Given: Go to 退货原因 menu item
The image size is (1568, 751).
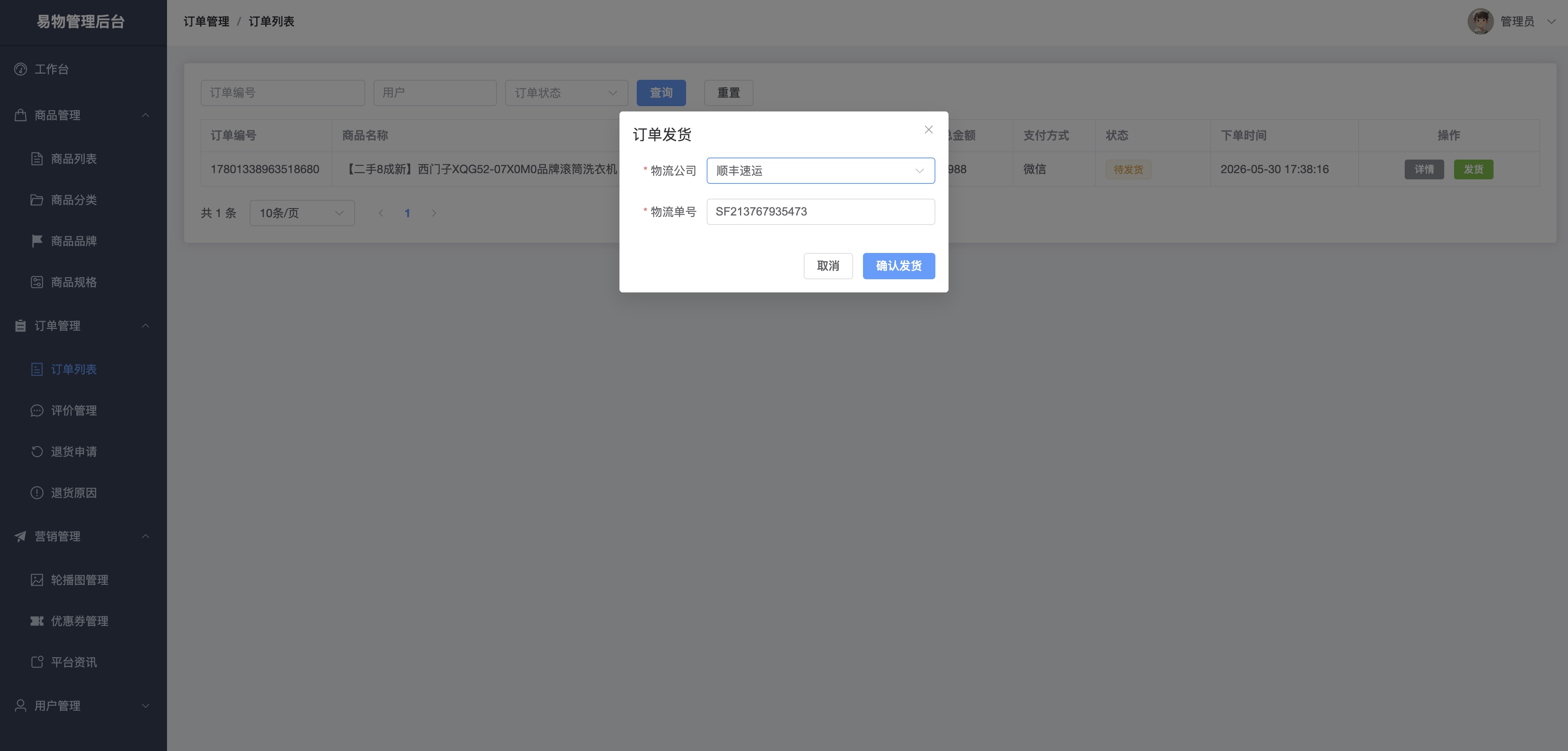Looking at the screenshot, I should click(x=84, y=493).
